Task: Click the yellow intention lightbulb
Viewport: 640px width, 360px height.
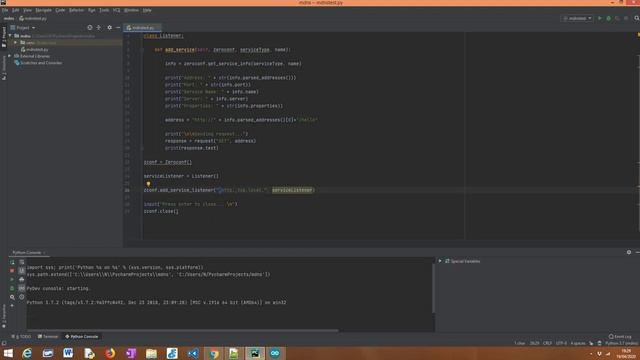Action: [148, 184]
